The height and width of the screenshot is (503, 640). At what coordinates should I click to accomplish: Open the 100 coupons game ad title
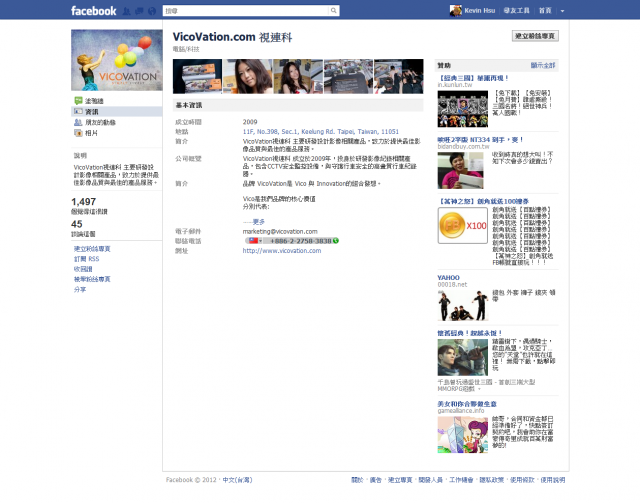tap(483, 201)
